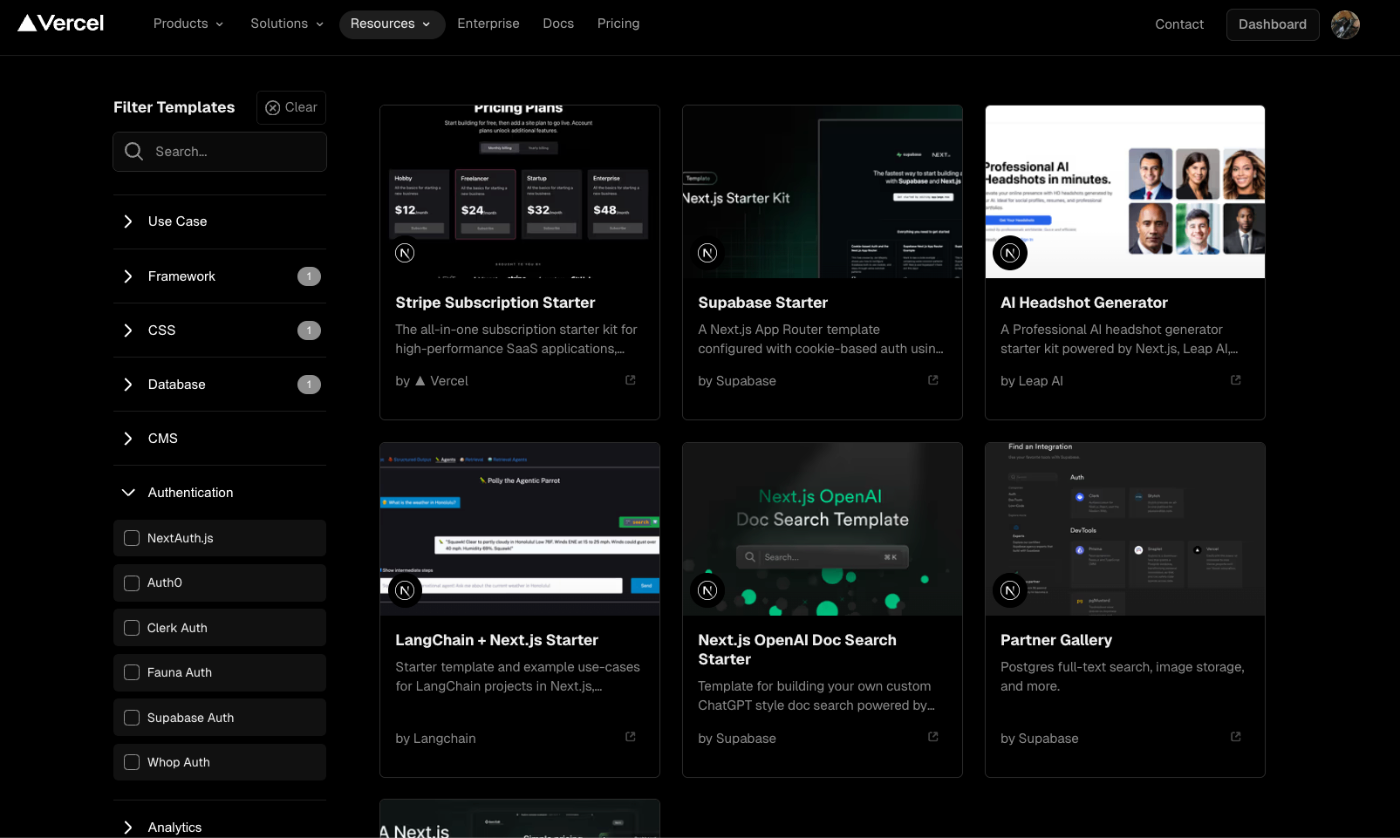Click the Partner Gallery preview image

[1125, 529]
